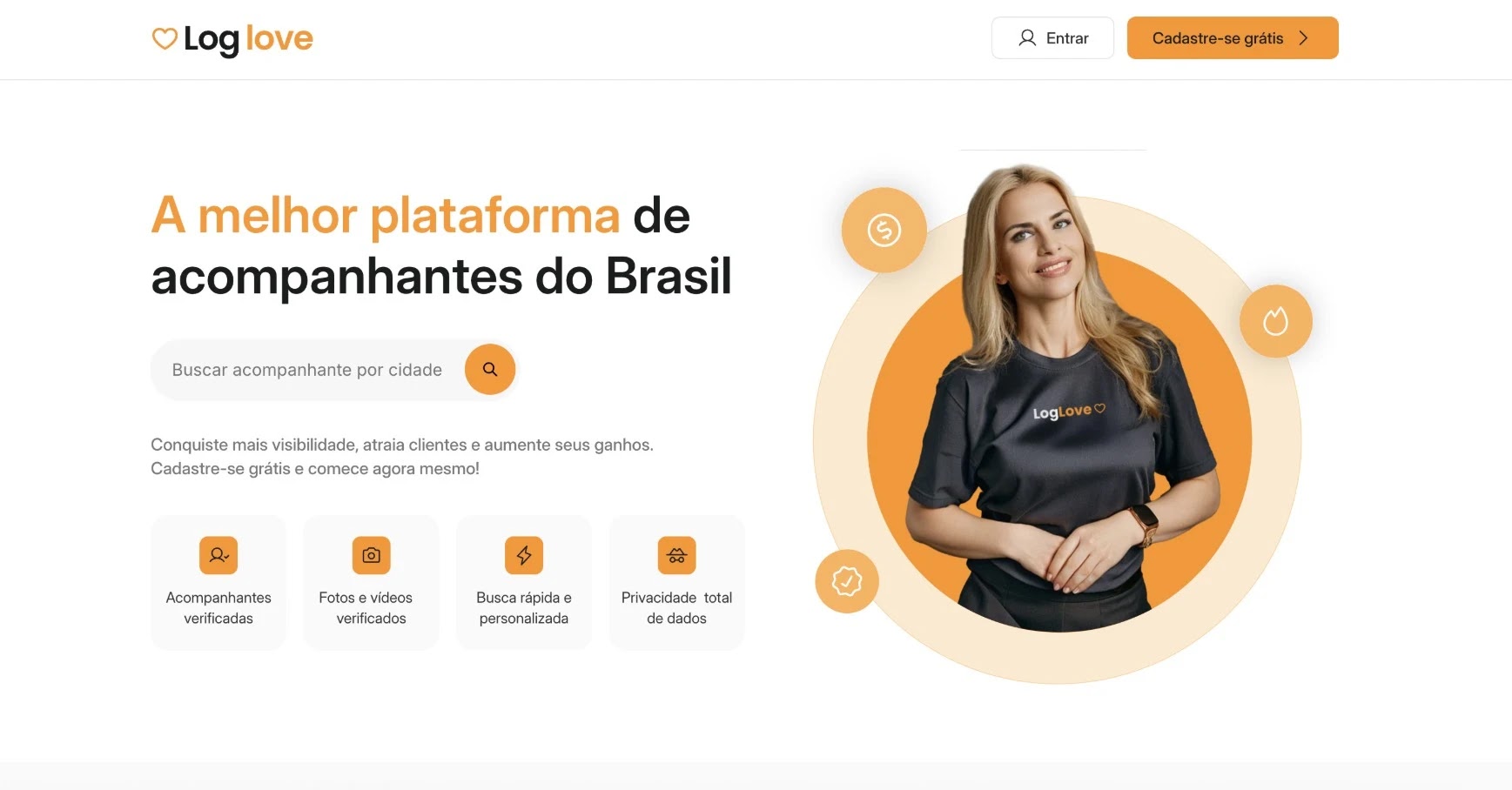Click the lightning bolt icon for Busca rápida
Viewport: 1512px width, 790px height.
point(524,555)
